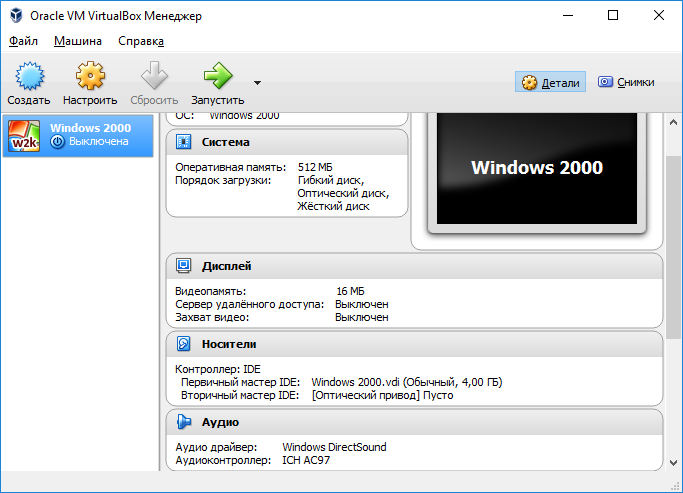Click the Windows 2000.vdi disk entry

[407, 382]
